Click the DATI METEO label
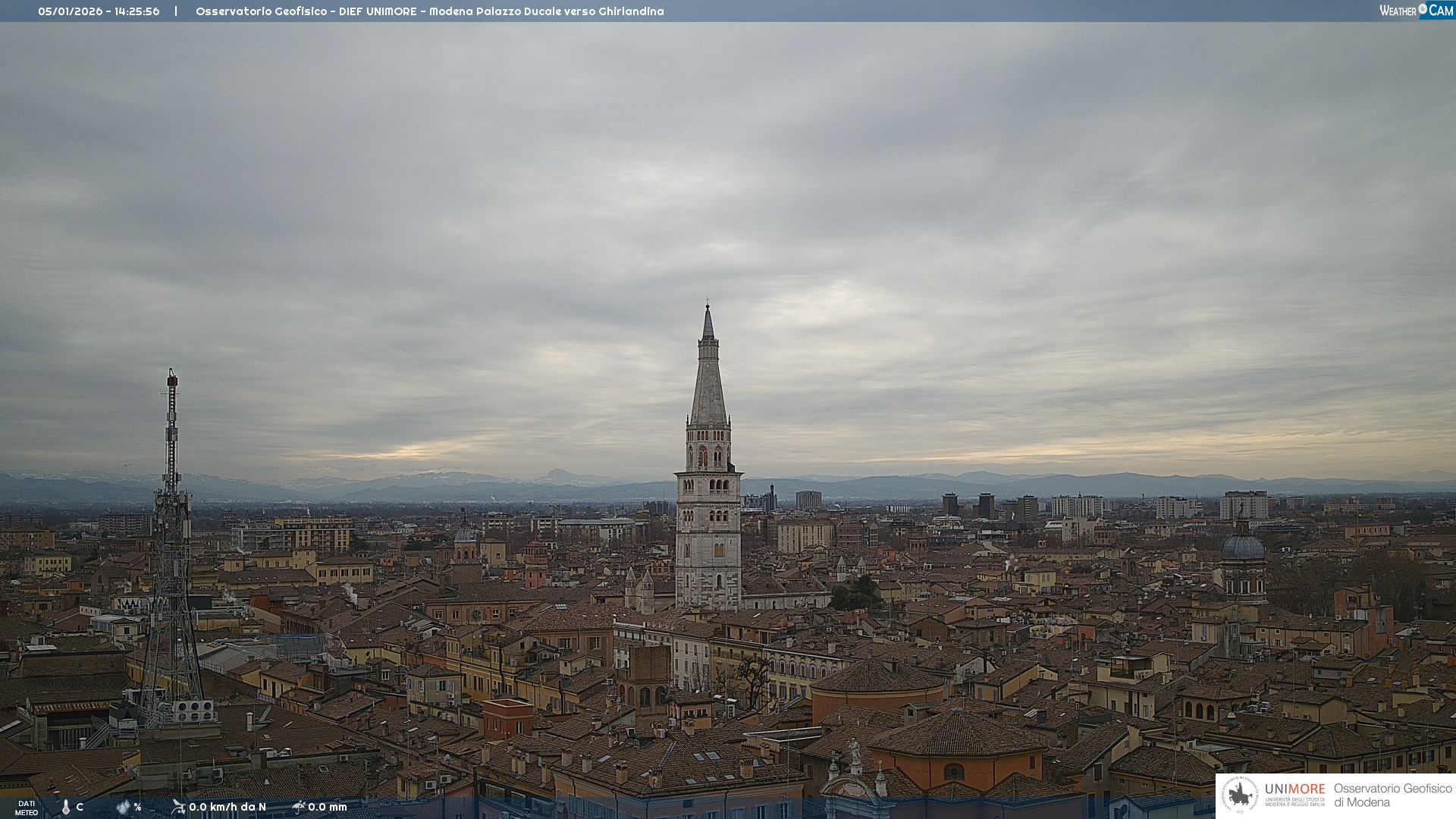The height and width of the screenshot is (819, 1456). coord(27,808)
